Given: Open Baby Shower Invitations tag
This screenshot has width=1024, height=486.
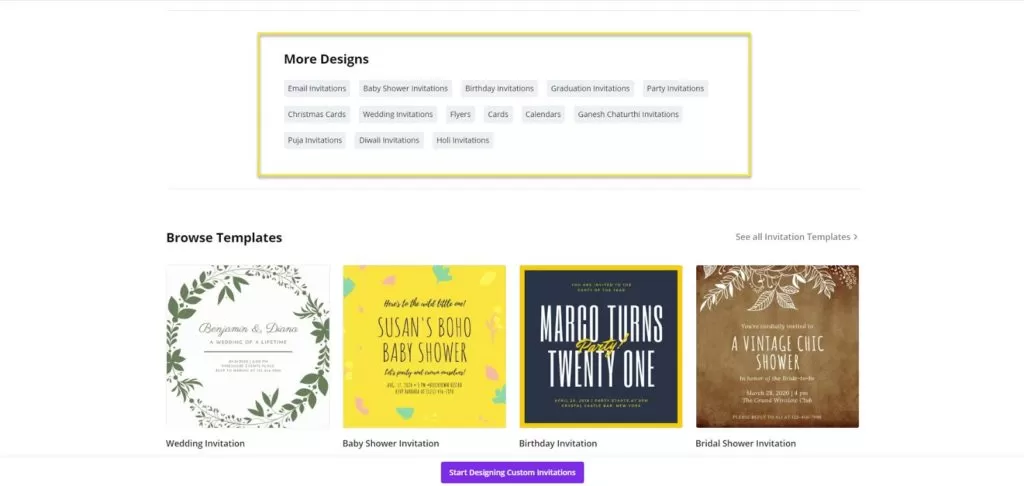Looking at the screenshot, I should tap(405, 88).
